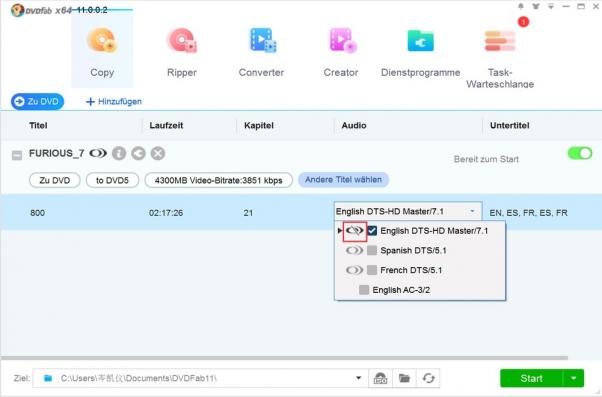Click the Zu DVD pill button under FURIOUS_7
The height and width of the screenshot is (397, 602).
pos(55,180)
